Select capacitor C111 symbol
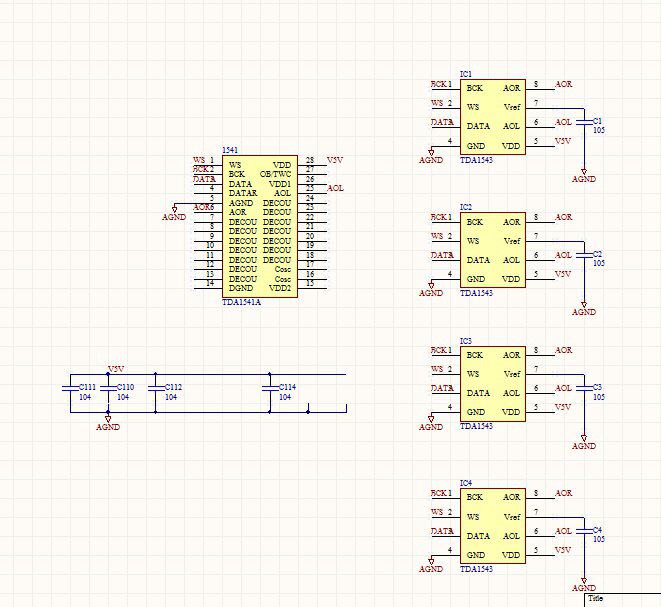 pyautogui.click(x=70, y=388)
